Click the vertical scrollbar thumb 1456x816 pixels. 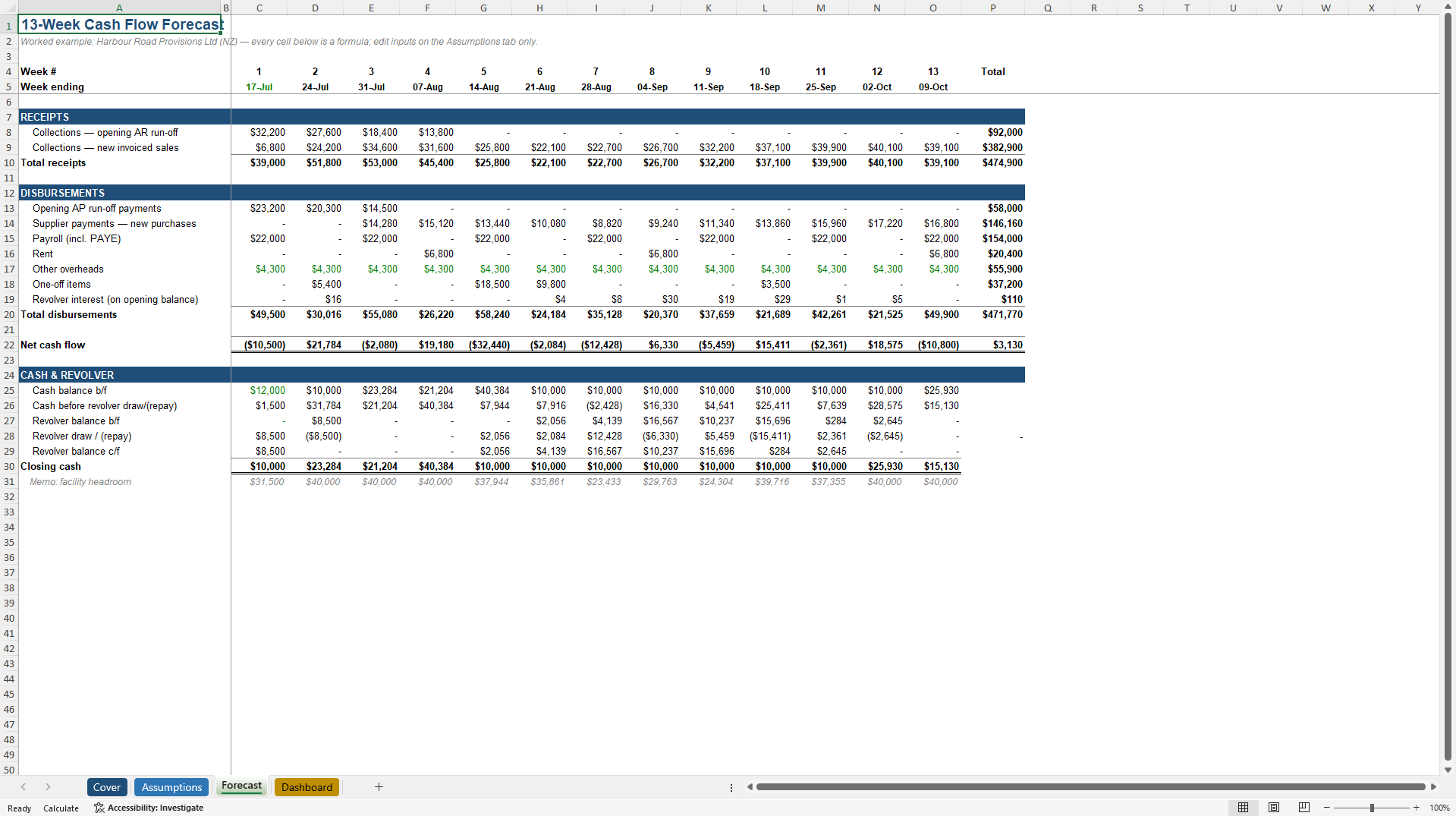coord(1448,387)
